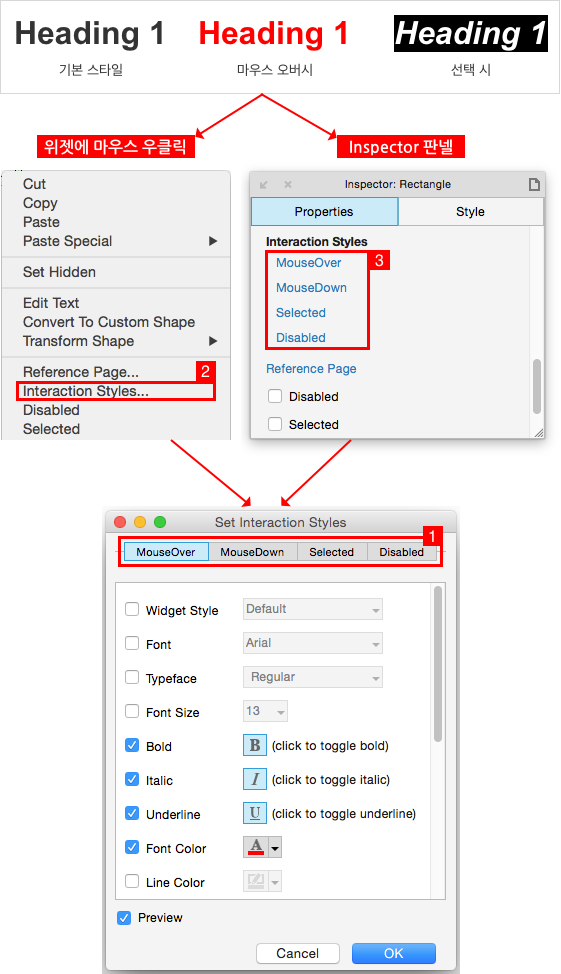Close the Inspector panel with x icon
561x974 pixels.
pyautogui.click(x=288, y=184)
